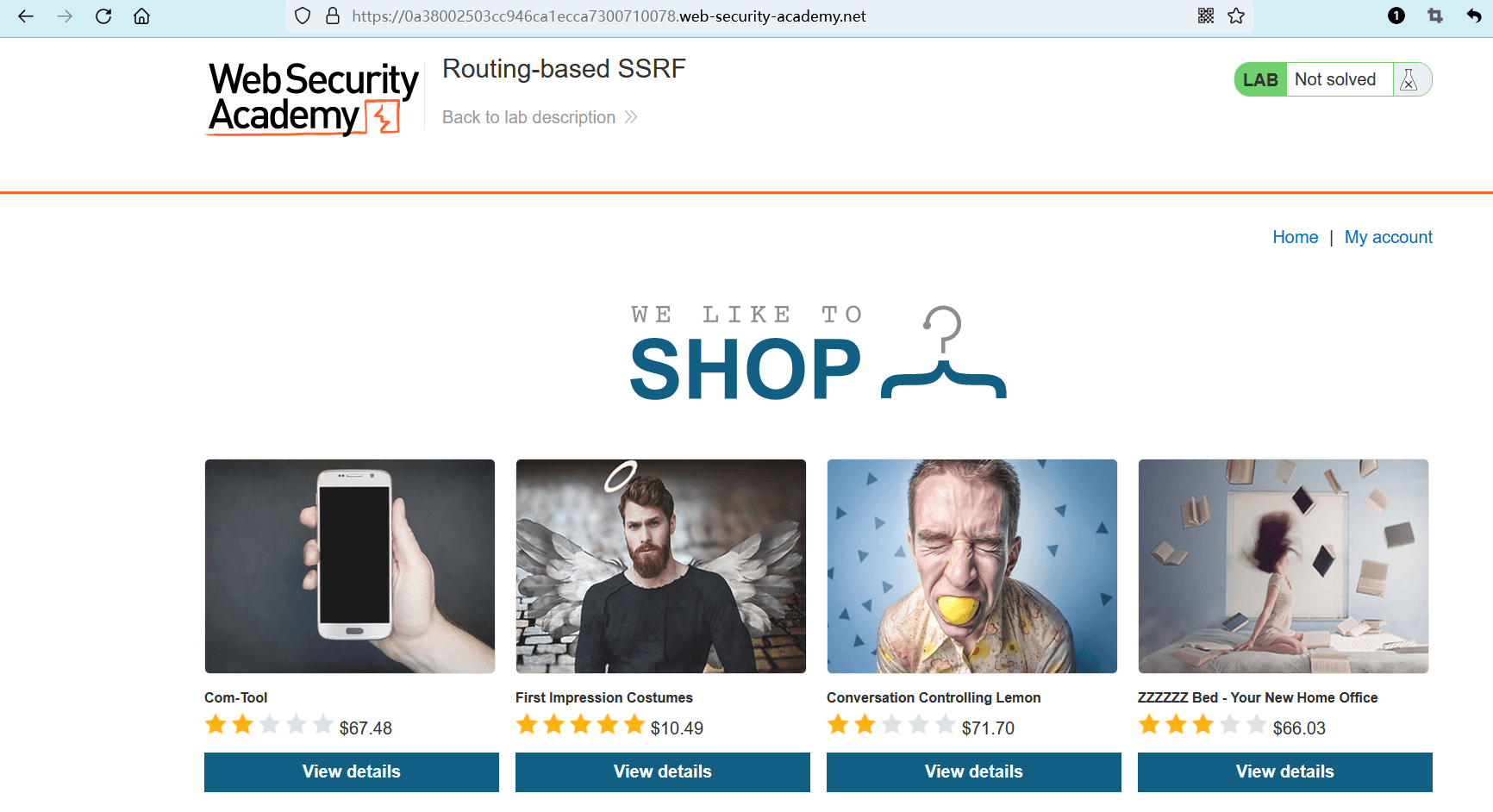Reload the page with refresh icon
This screenshot has width=1493, height=812.
point(103,16)
